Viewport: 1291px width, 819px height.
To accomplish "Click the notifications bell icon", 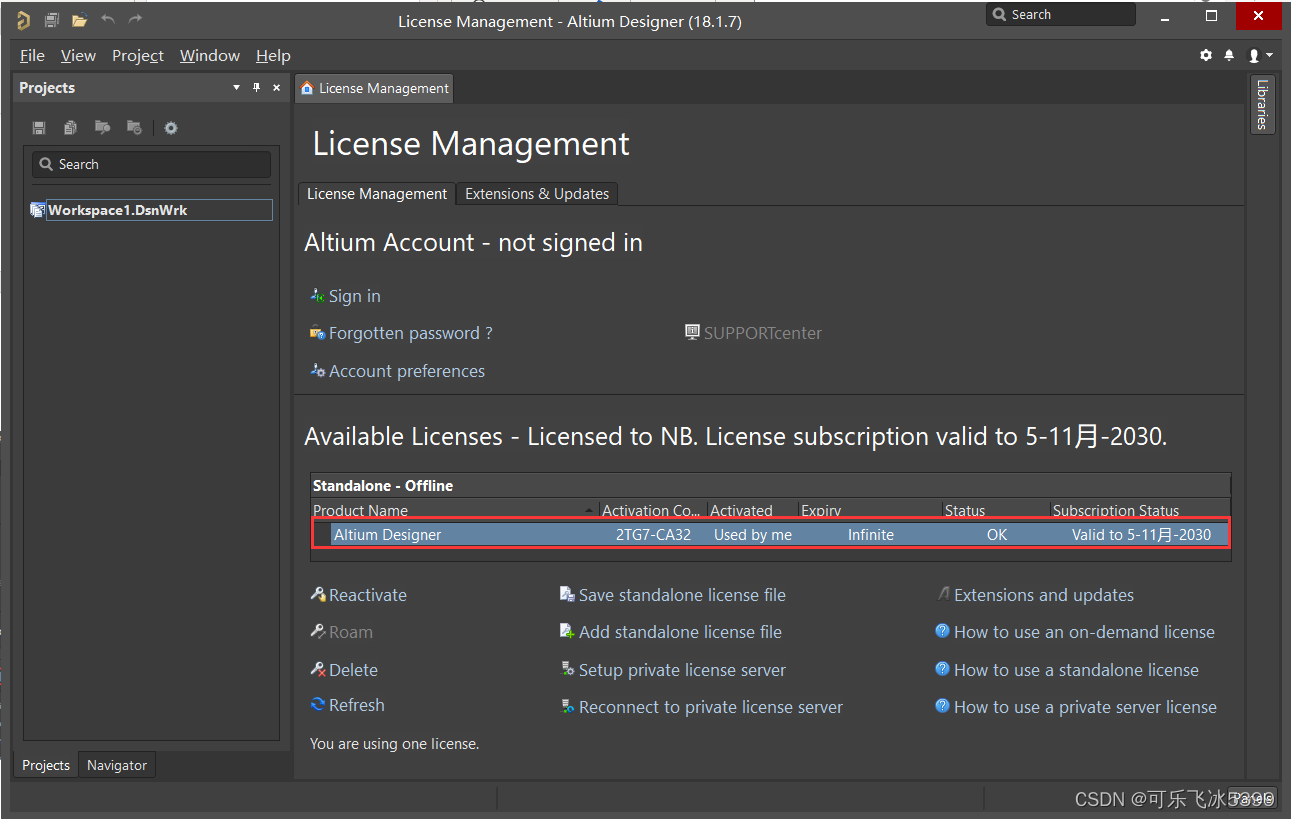I will tap(1229, 56).
